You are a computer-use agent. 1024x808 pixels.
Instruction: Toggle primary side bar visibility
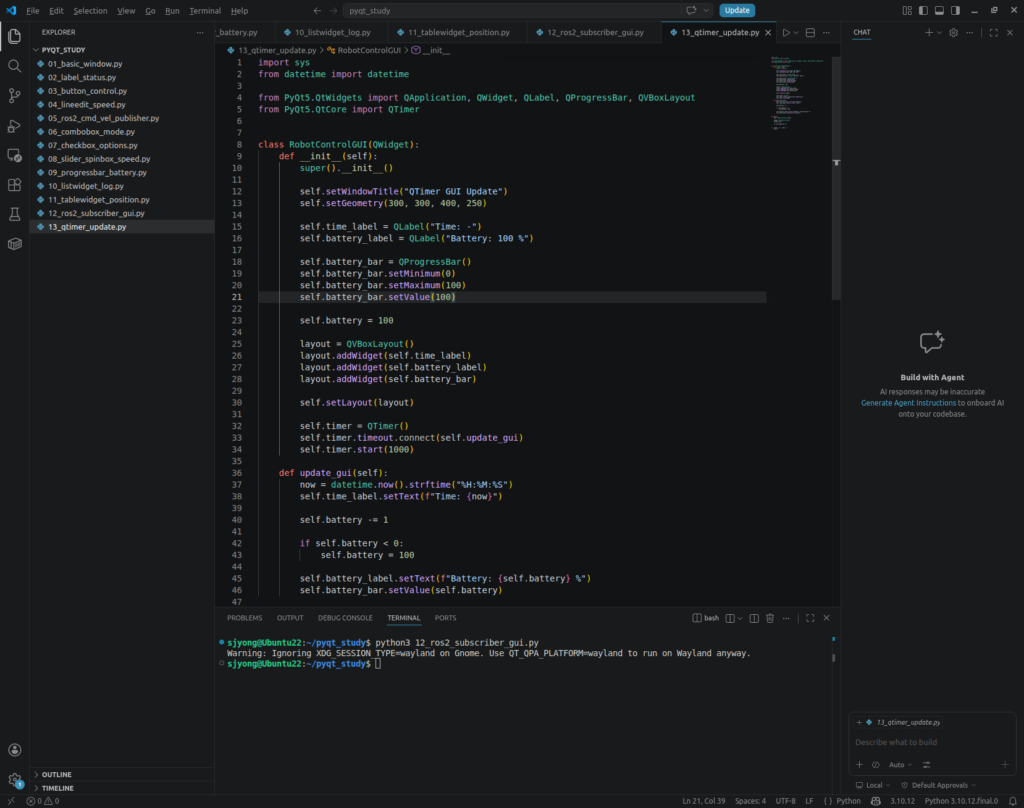click(923, 10)
